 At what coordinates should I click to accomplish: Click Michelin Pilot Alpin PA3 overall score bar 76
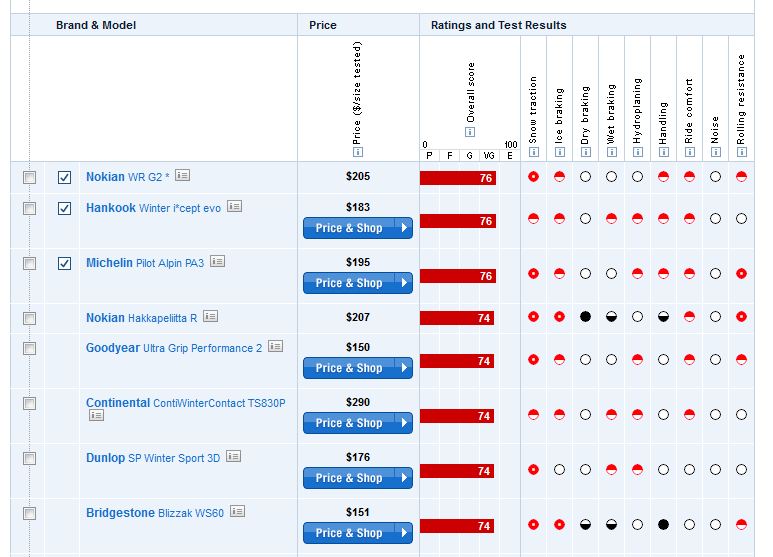[458, 276]
